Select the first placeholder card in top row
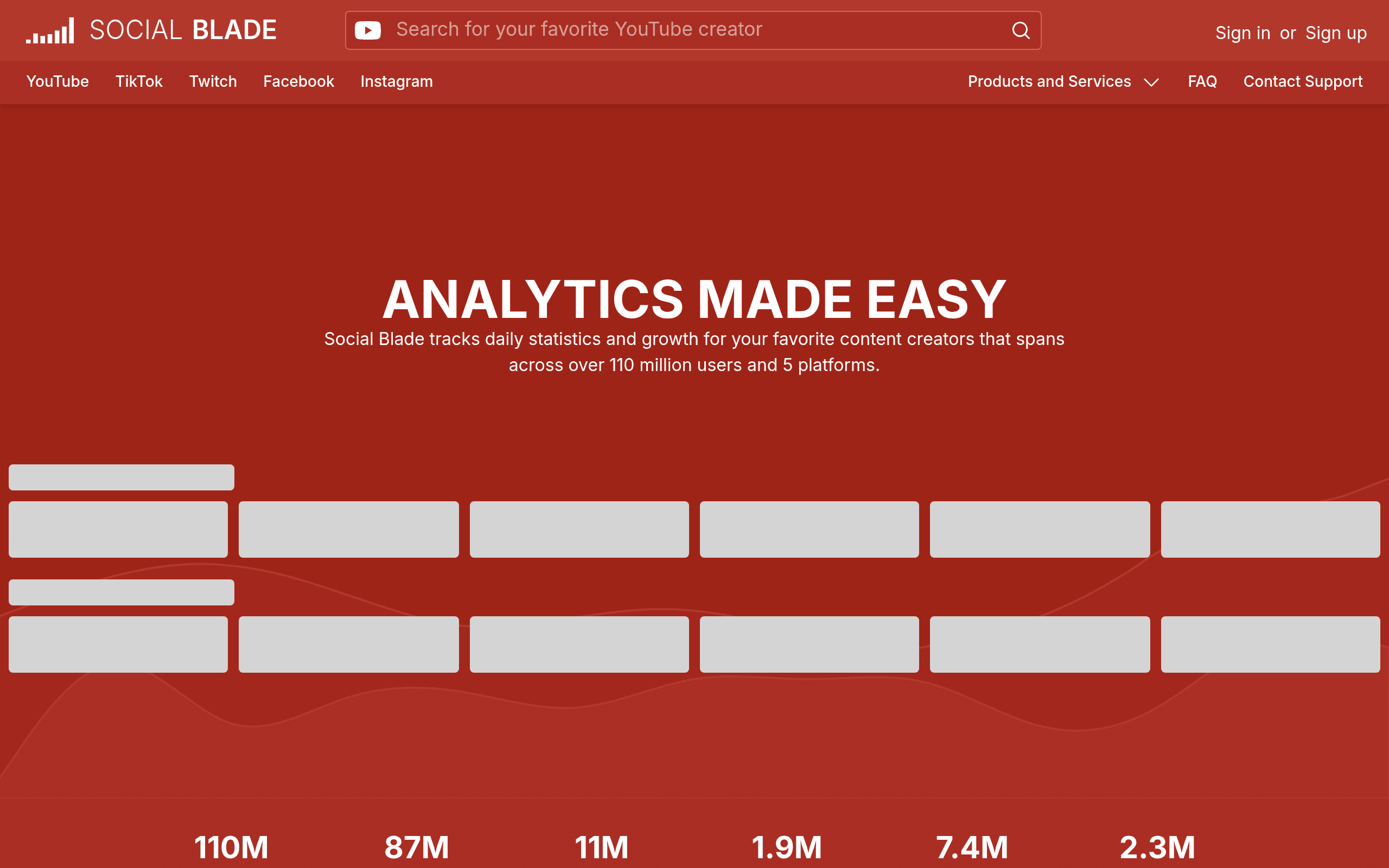Viewport: 1389px width, 868px height. point(118,529)
